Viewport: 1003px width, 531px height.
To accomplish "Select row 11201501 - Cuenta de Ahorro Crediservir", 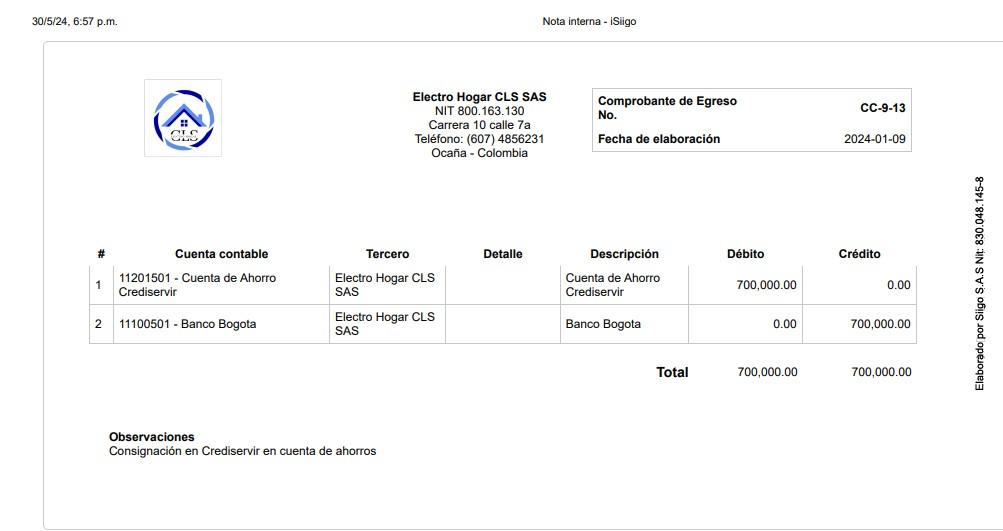I will point(197,285).
